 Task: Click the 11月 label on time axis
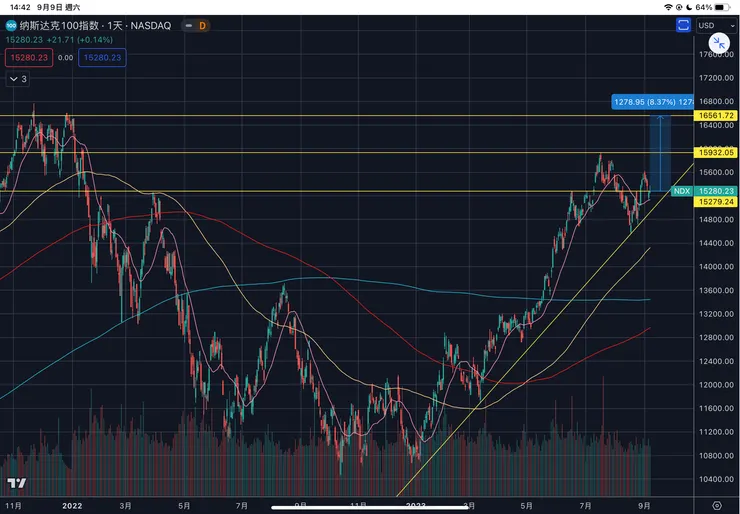tap(14, 506)
